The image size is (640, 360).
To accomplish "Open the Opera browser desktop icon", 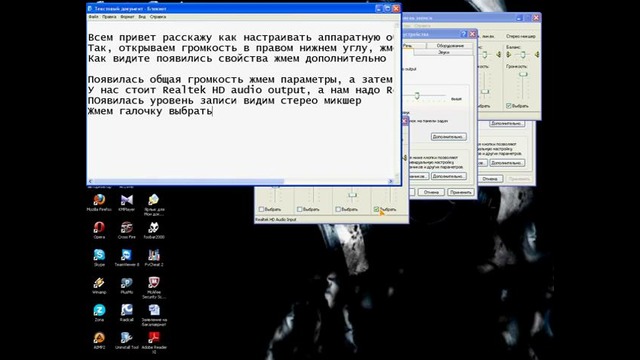I will pos(99,227).
